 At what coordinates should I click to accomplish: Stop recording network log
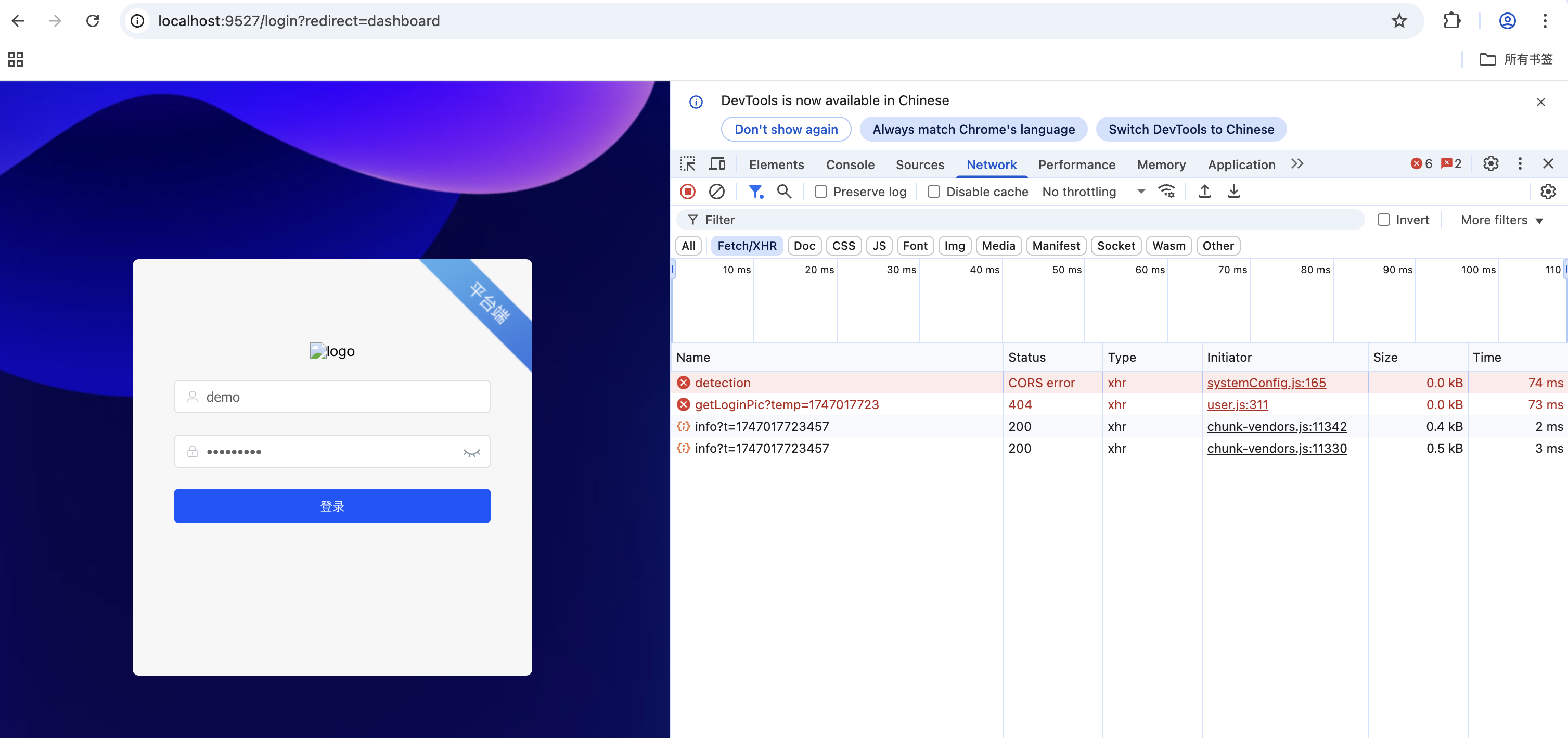click(x=688, y=192)
